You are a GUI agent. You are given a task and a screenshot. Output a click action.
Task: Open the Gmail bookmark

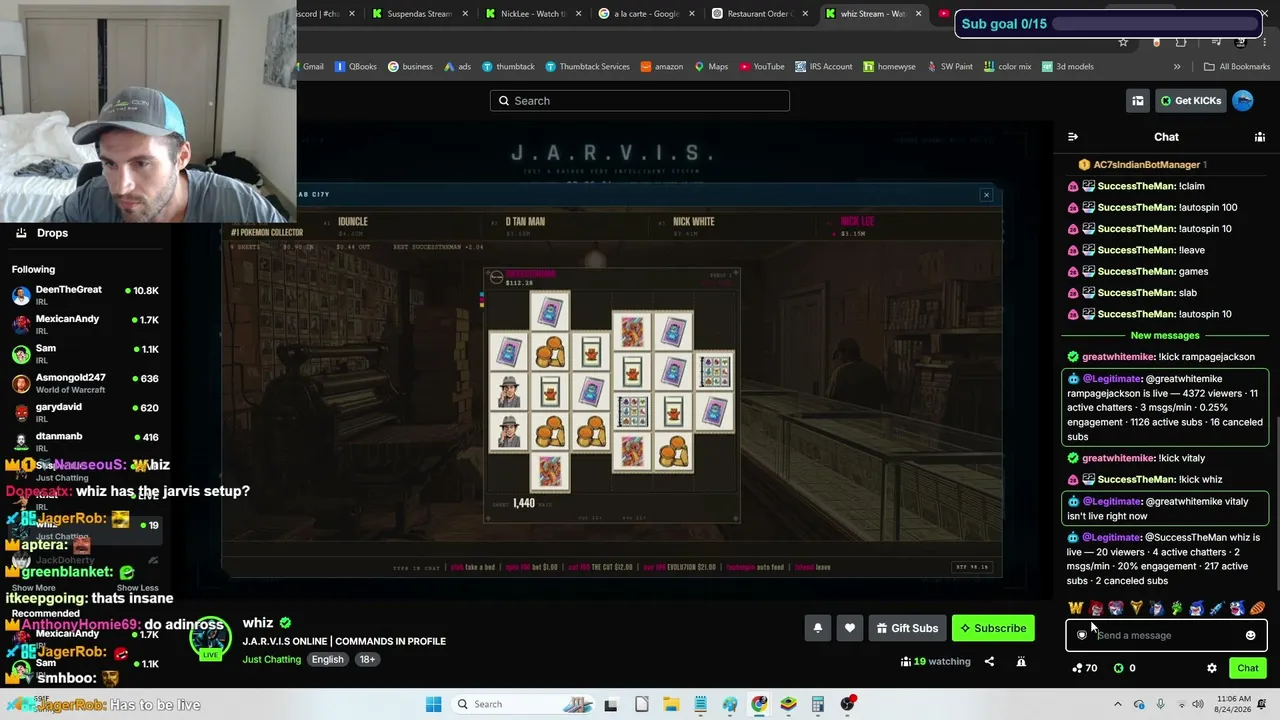(313, 67)
